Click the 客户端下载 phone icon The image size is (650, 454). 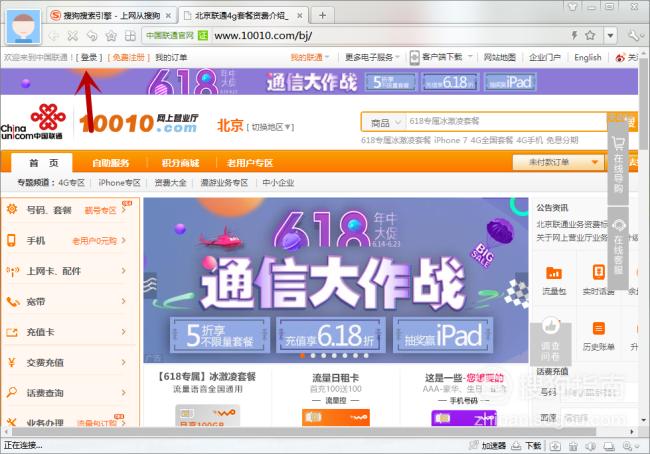pos(414,57)
